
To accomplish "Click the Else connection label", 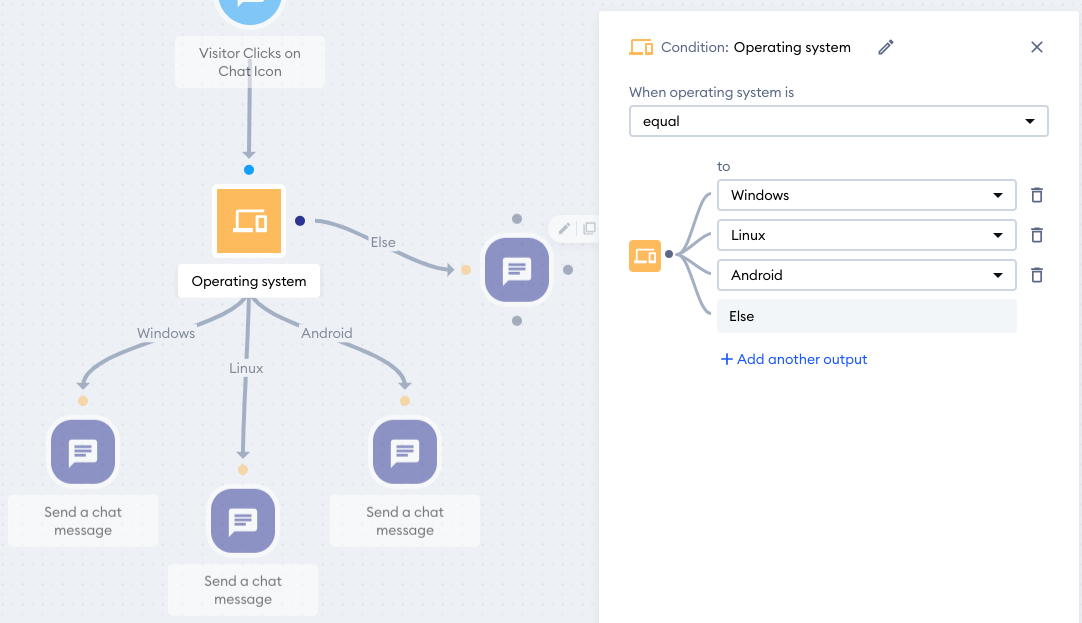I will (x=383, y=242).
